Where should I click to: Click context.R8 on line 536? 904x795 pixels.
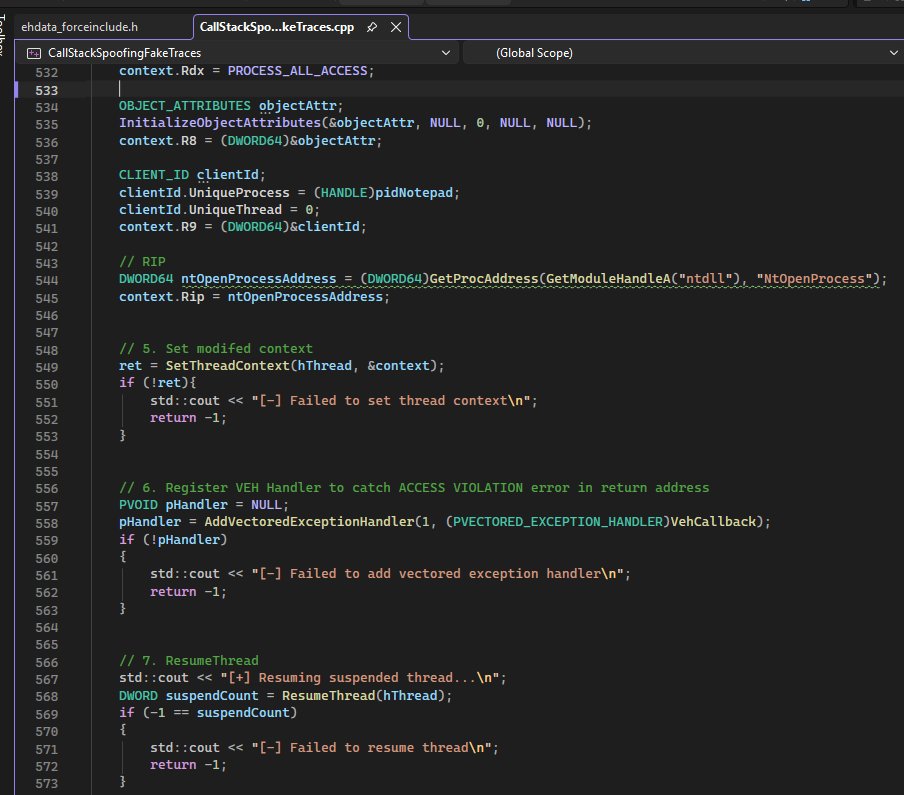157,140
